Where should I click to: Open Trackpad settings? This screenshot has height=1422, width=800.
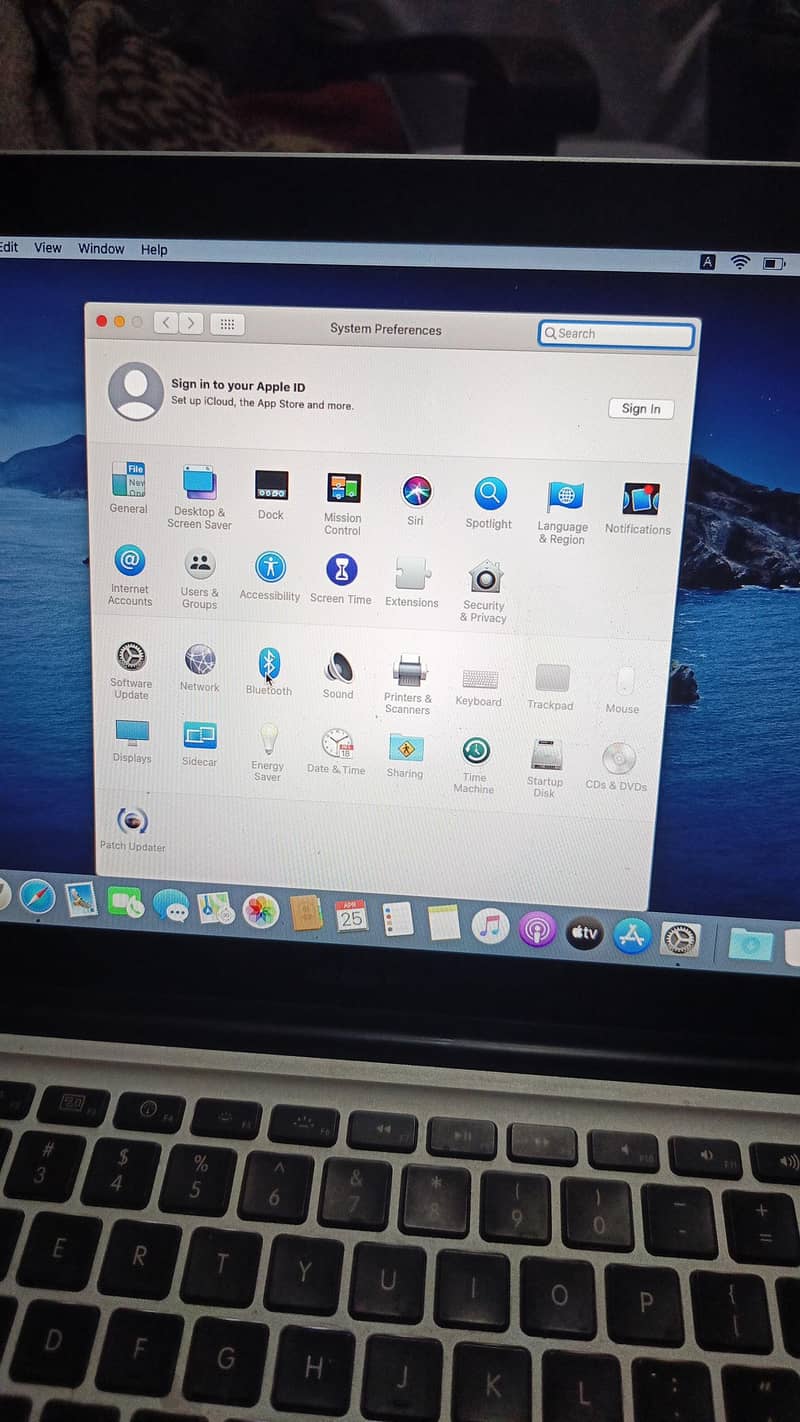click(x=550, y=686)
